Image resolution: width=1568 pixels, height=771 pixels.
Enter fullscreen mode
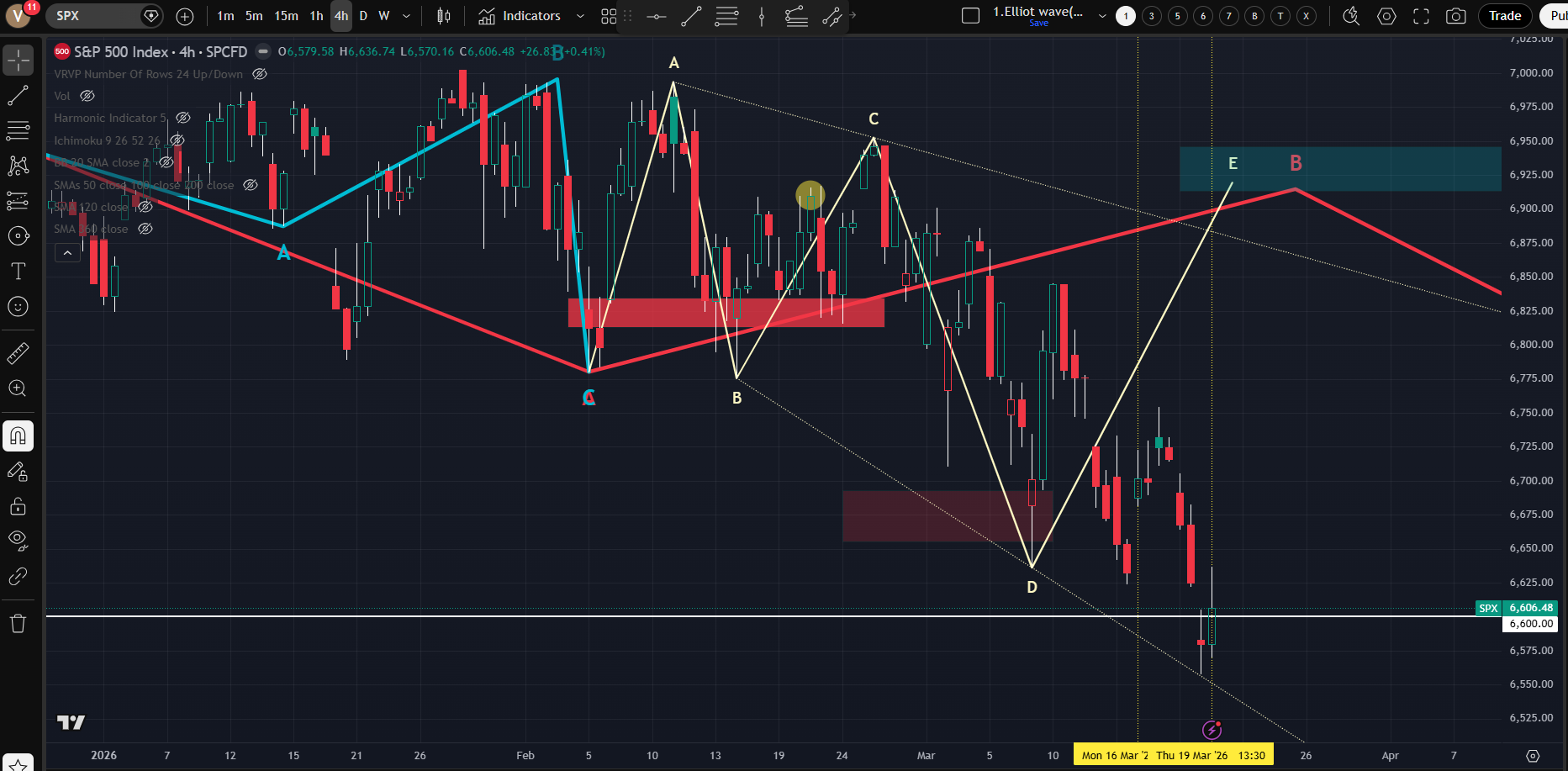click(1421, 16)
